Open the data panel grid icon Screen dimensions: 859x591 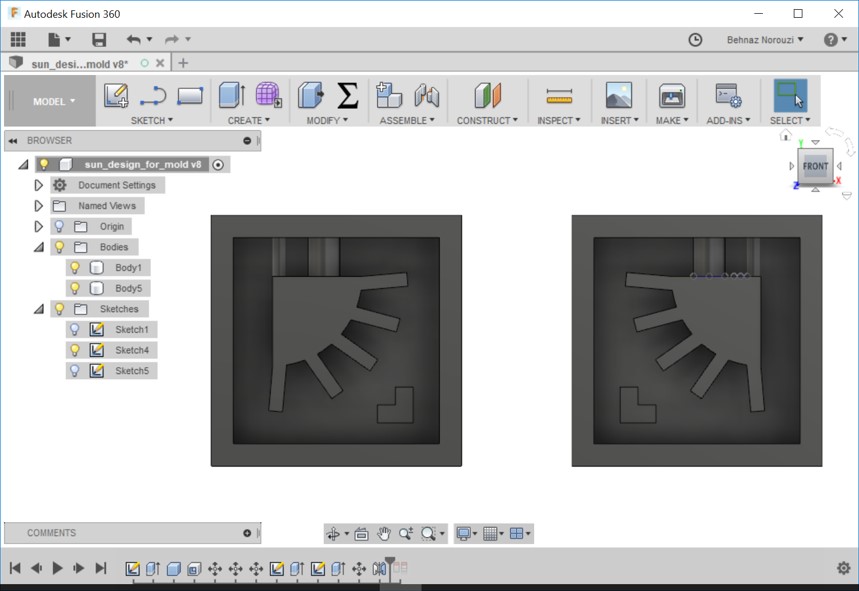click(18, 39)
